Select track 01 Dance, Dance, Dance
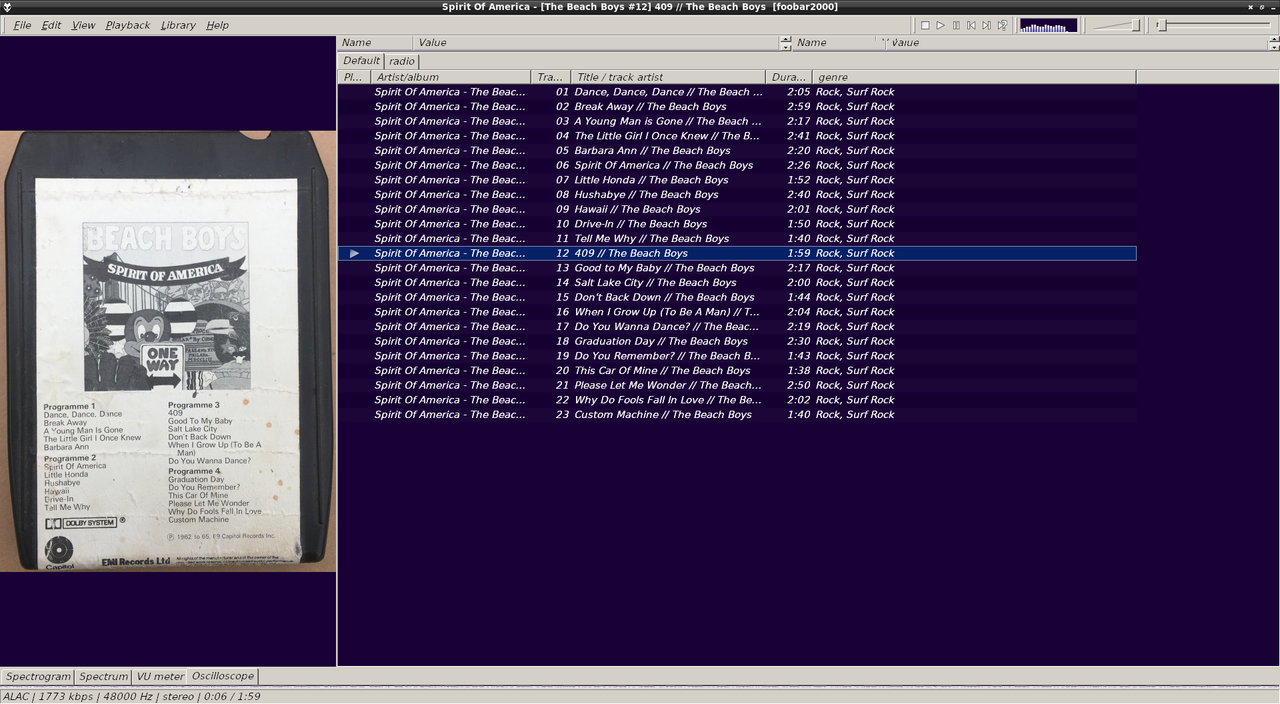1280x704 pixels. [737, 92]
